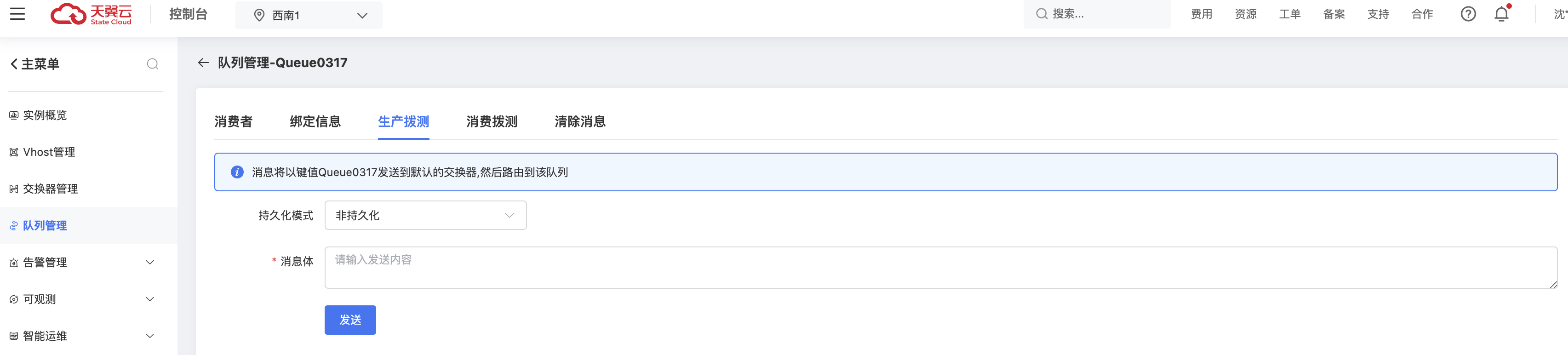Open the 西南1 region dropdown

click(309, 15)
